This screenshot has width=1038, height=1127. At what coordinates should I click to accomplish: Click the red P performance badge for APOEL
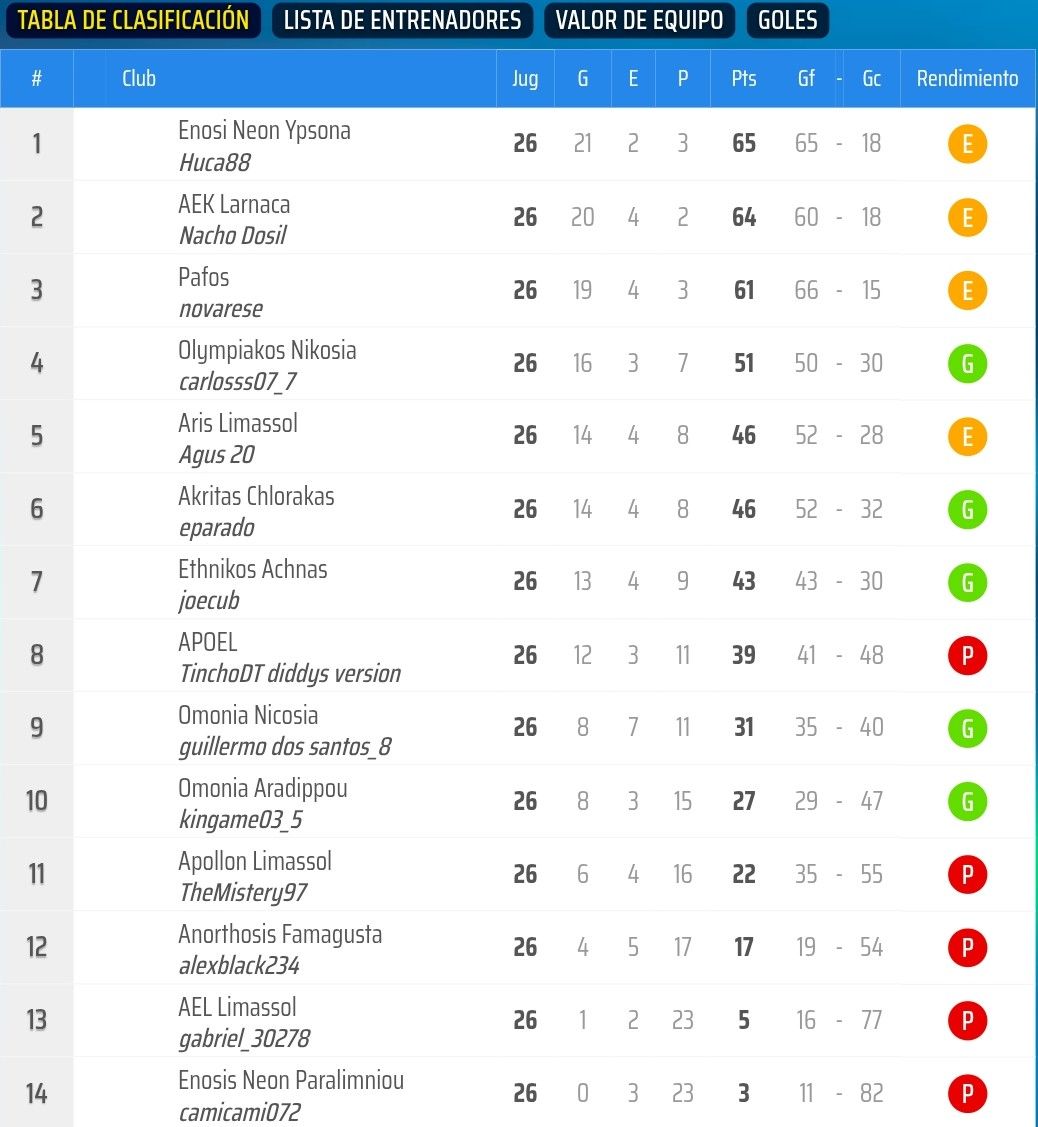pos(967,655)
